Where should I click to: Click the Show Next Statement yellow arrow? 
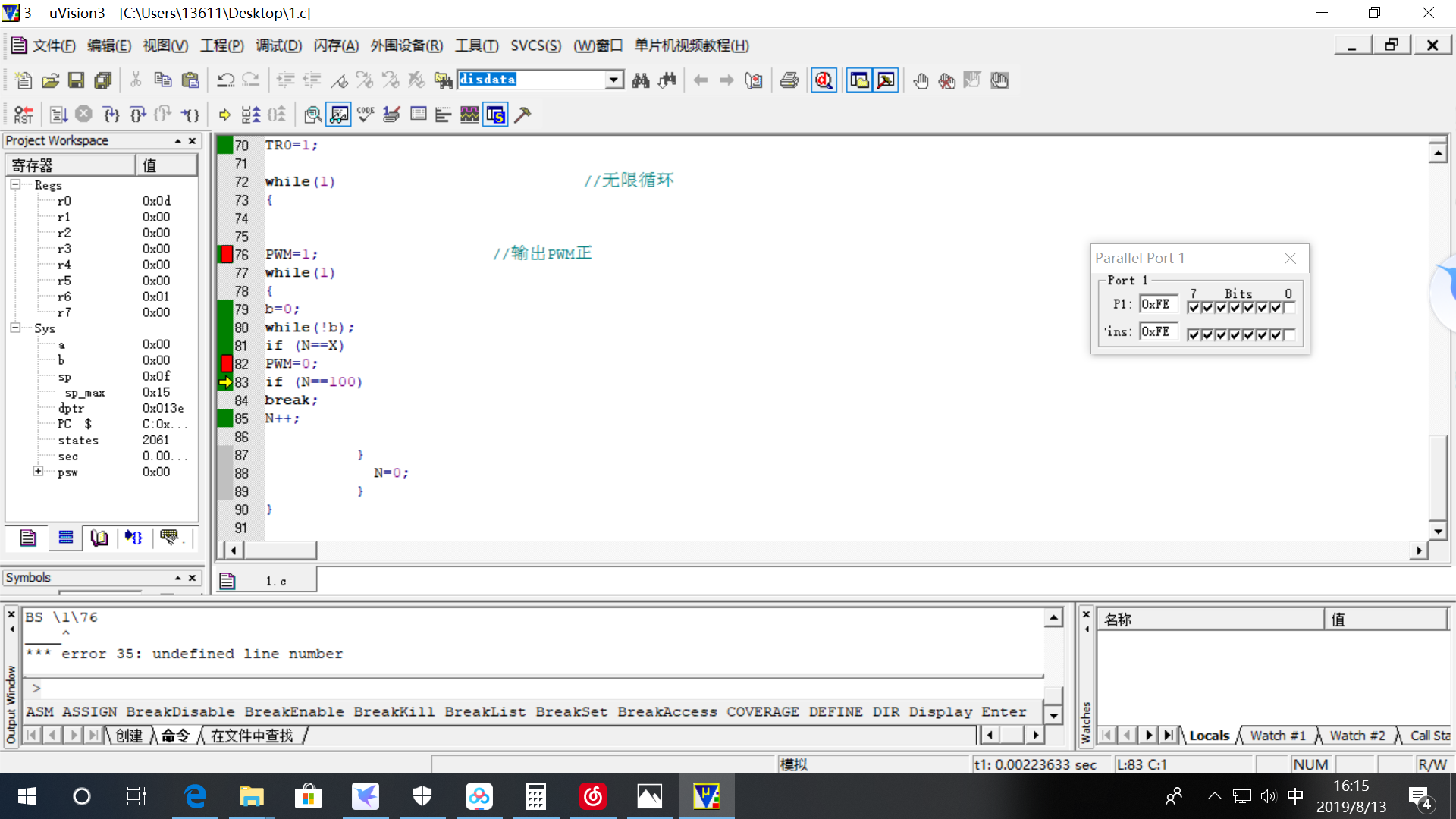pos(224,115)
